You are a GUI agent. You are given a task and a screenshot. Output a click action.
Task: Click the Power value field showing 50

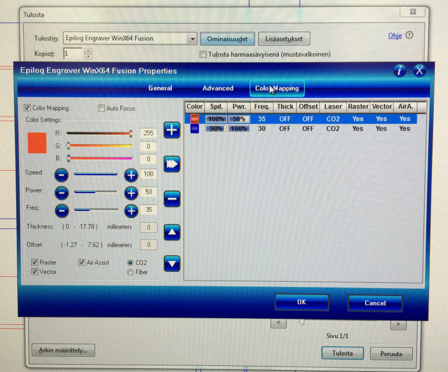(148, 192)
